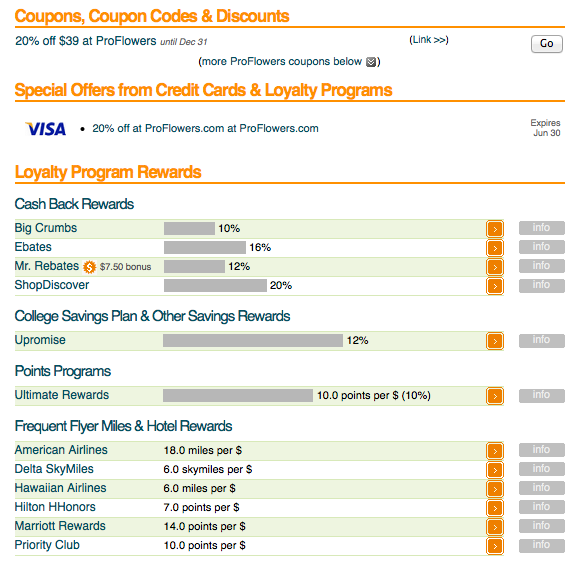Show info for Delta SkyMiles
The height and width of the screenshot is (564, 576).
541,469
